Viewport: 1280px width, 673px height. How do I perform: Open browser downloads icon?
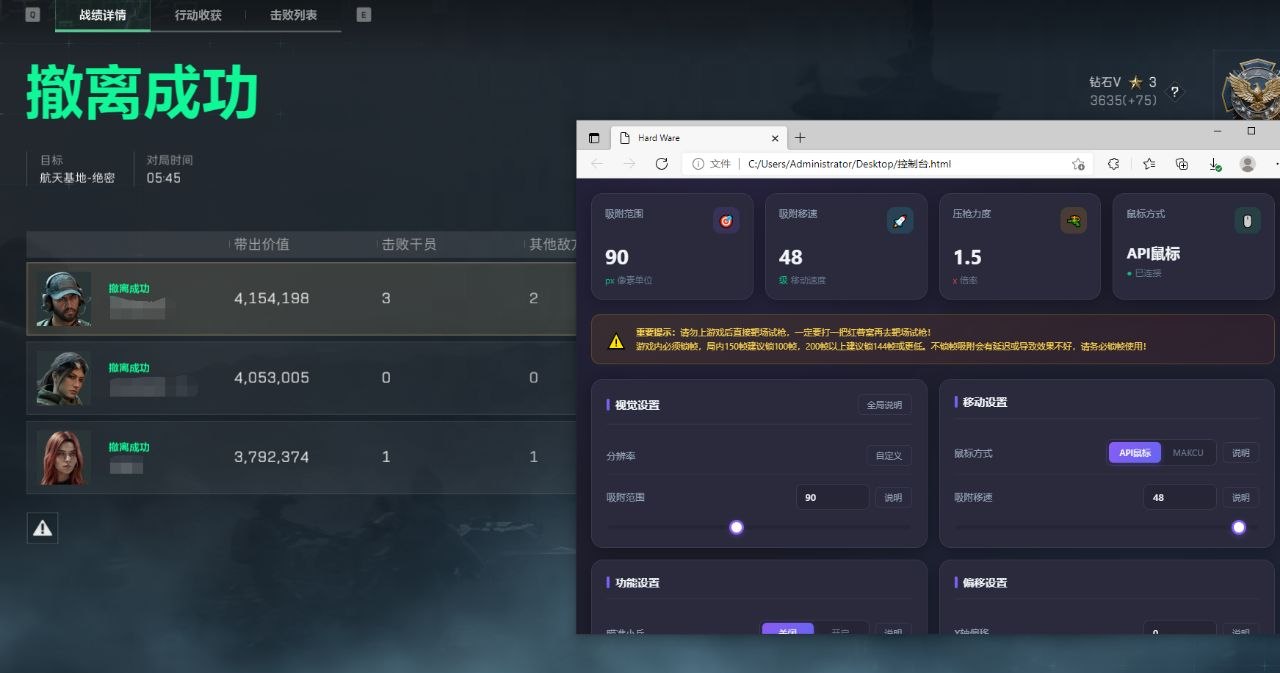tap(1214, 164)
